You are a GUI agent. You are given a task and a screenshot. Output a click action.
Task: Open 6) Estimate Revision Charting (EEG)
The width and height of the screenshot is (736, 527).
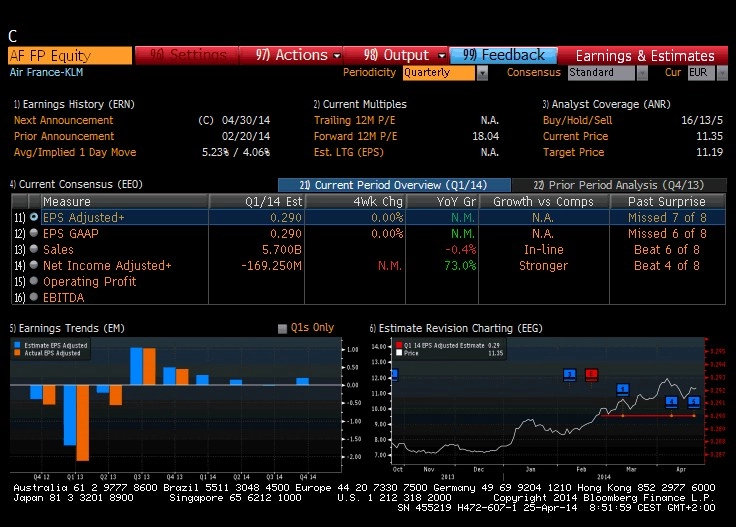click(x=456, y=328)
